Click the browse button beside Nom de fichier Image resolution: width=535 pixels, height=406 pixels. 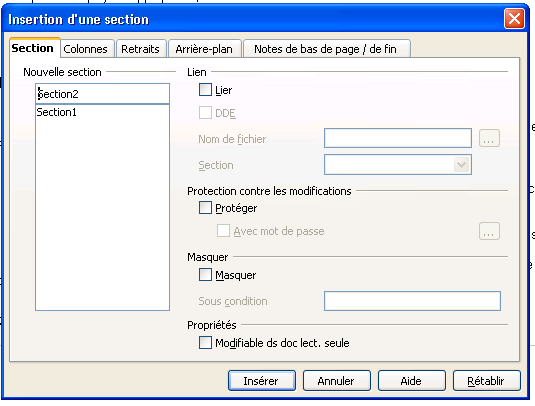pos(489,139)
